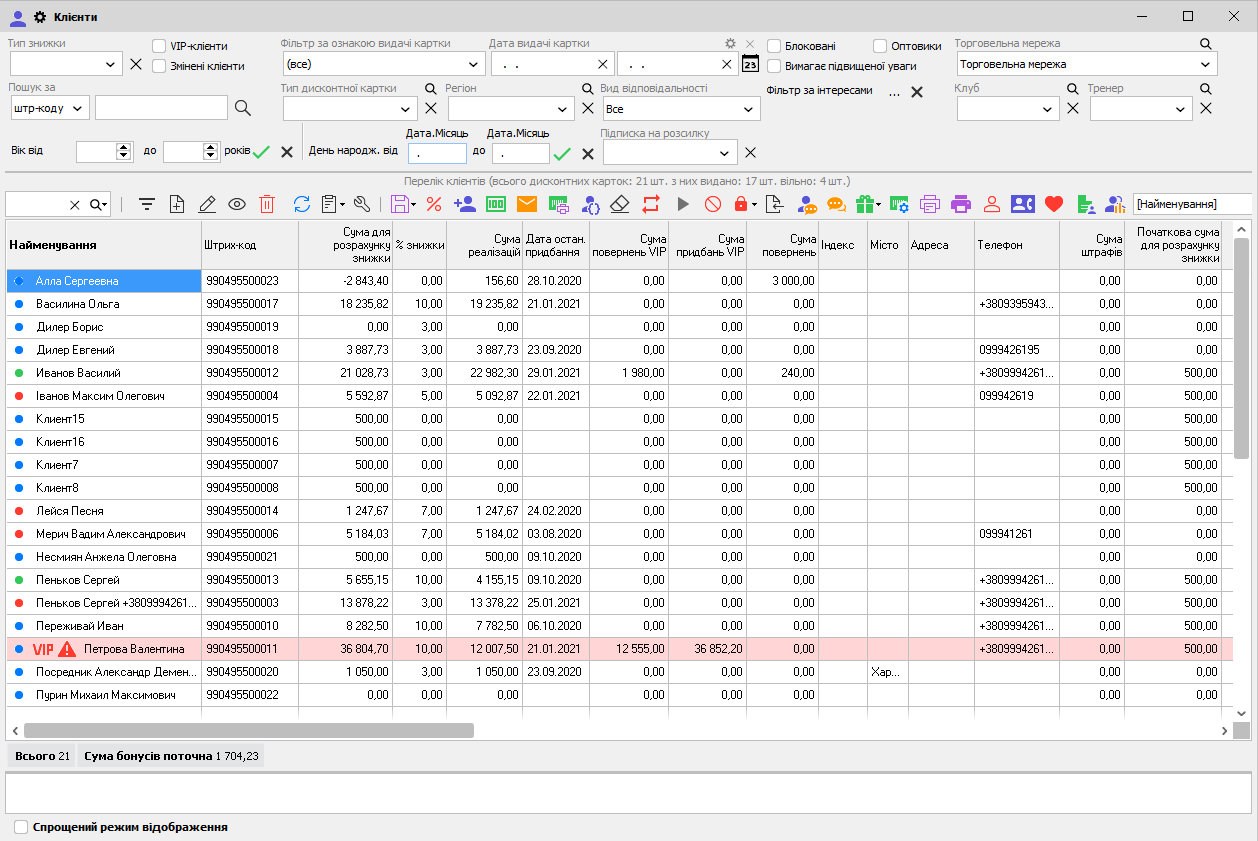This screenshot has height=841, width=1258.
Task: Click the red trash delete icon
Action: (267, 204)
